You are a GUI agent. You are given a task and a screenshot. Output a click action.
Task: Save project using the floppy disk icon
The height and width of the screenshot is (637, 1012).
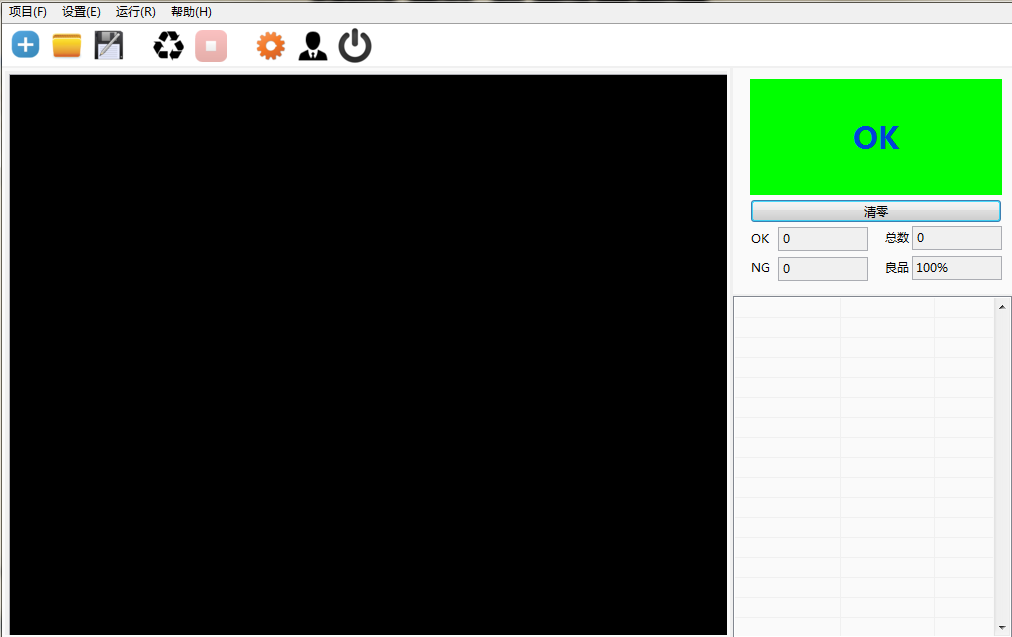click(x=108, y=45)
